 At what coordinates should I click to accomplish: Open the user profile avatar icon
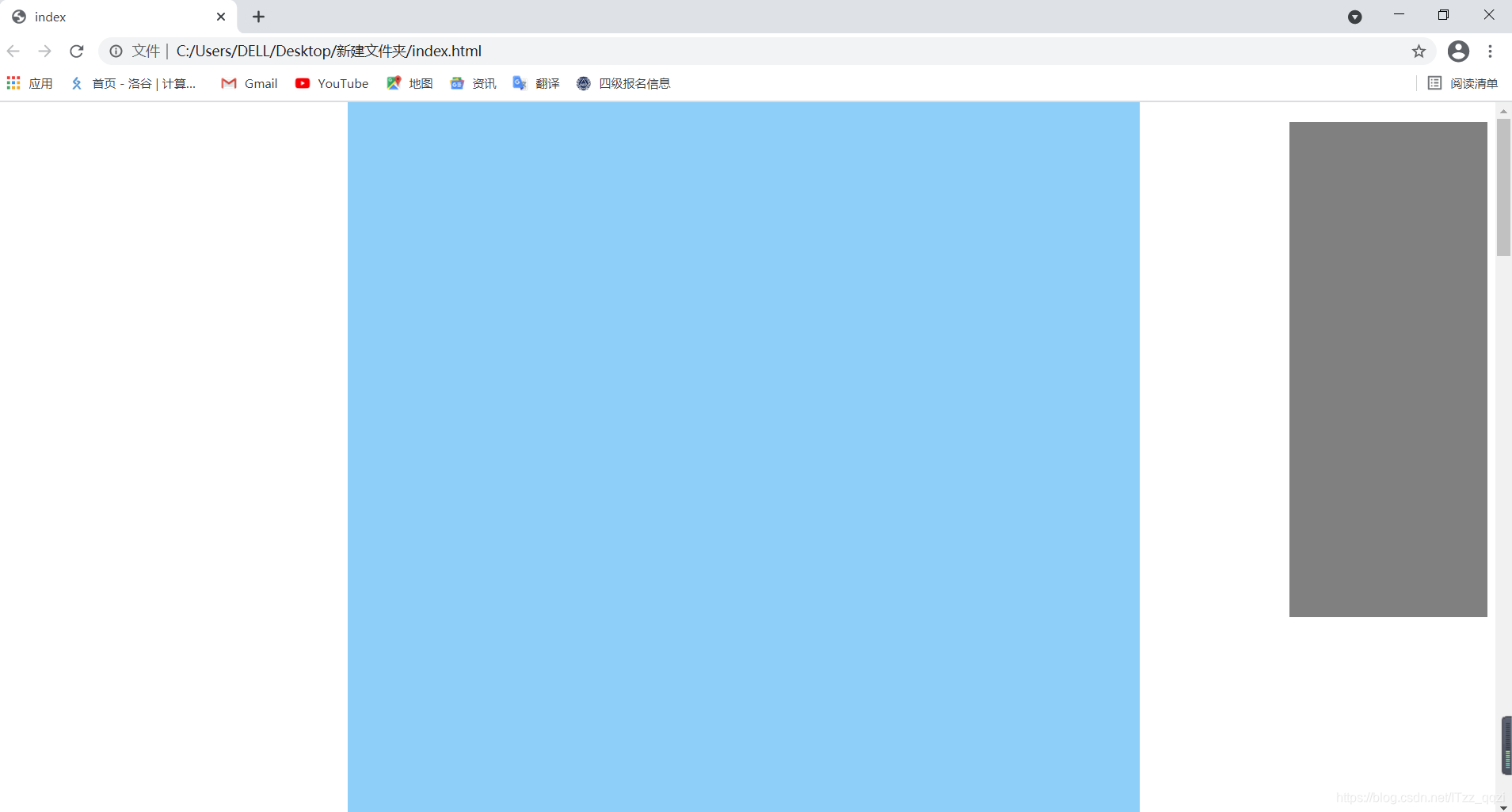click(1458, 51)
